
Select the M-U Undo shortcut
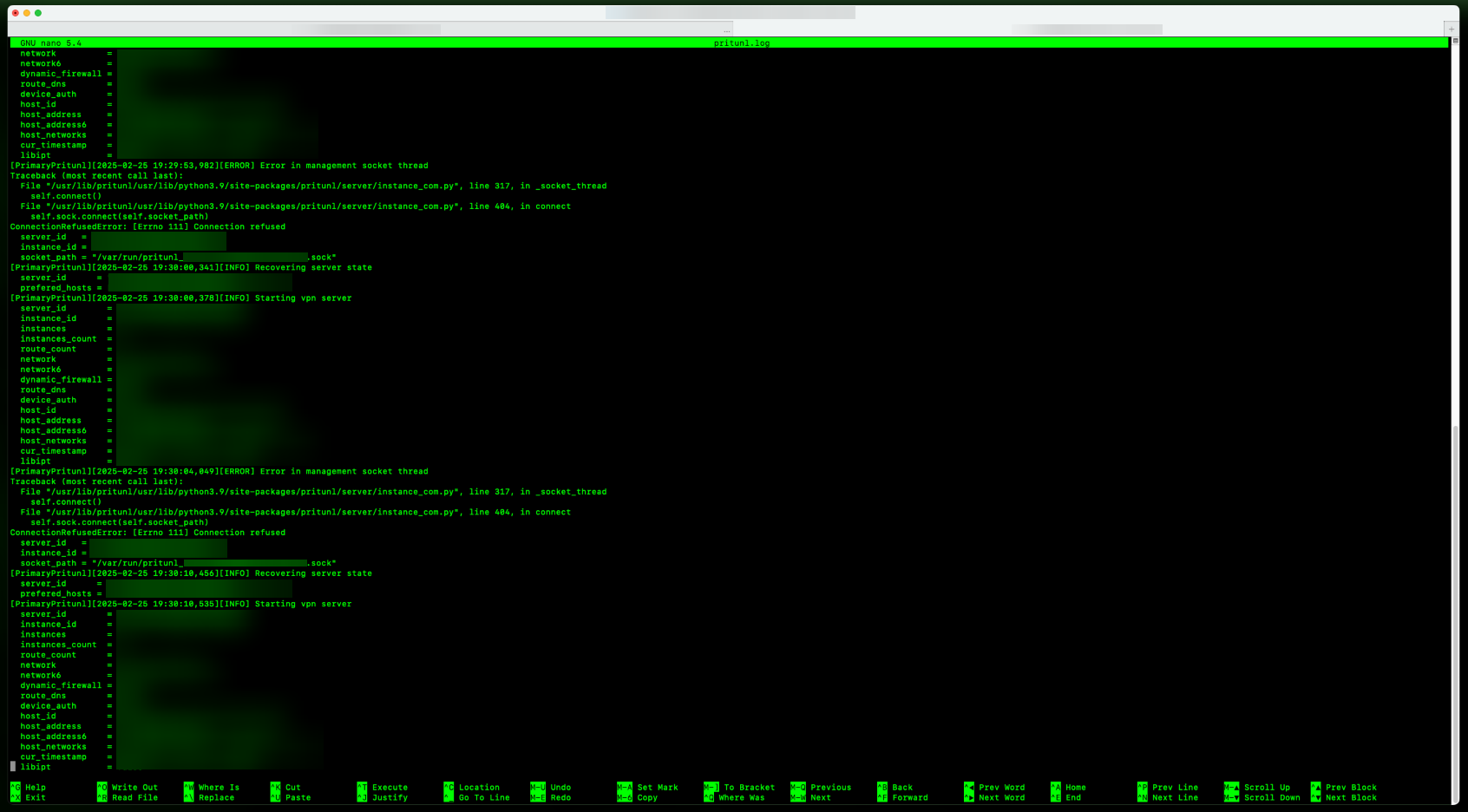(x=551, y=788)
